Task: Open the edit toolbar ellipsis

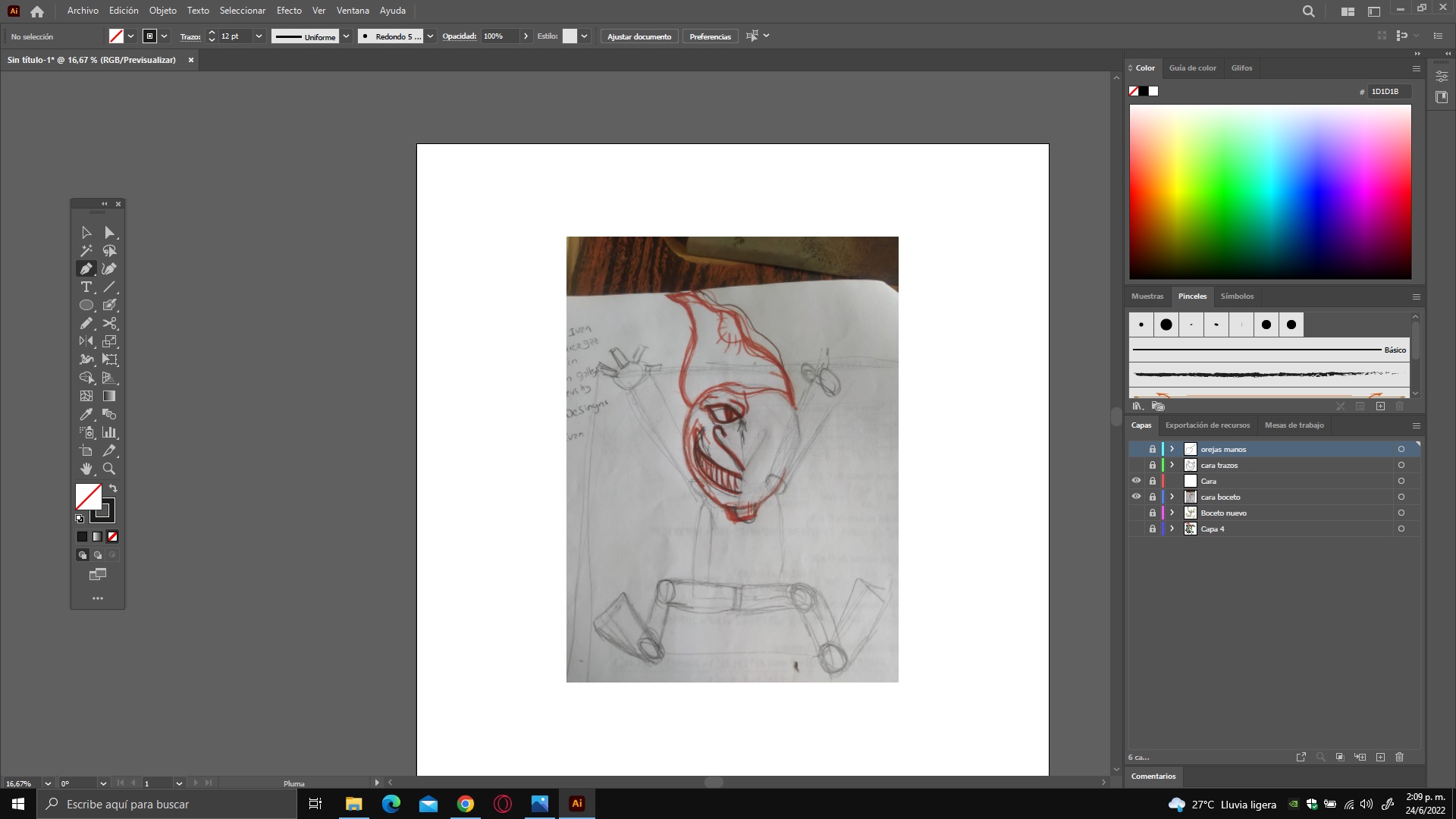Action: coord(98,599)
